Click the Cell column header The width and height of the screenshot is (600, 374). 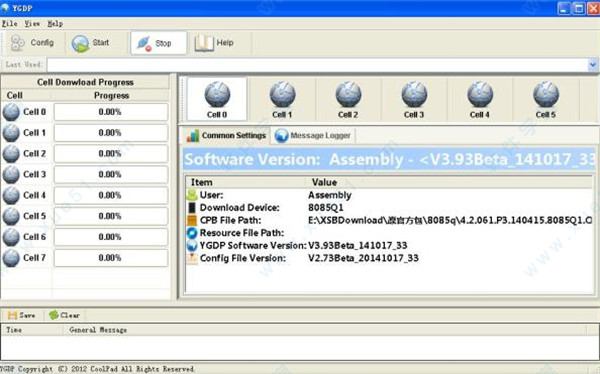coord(26,95)
